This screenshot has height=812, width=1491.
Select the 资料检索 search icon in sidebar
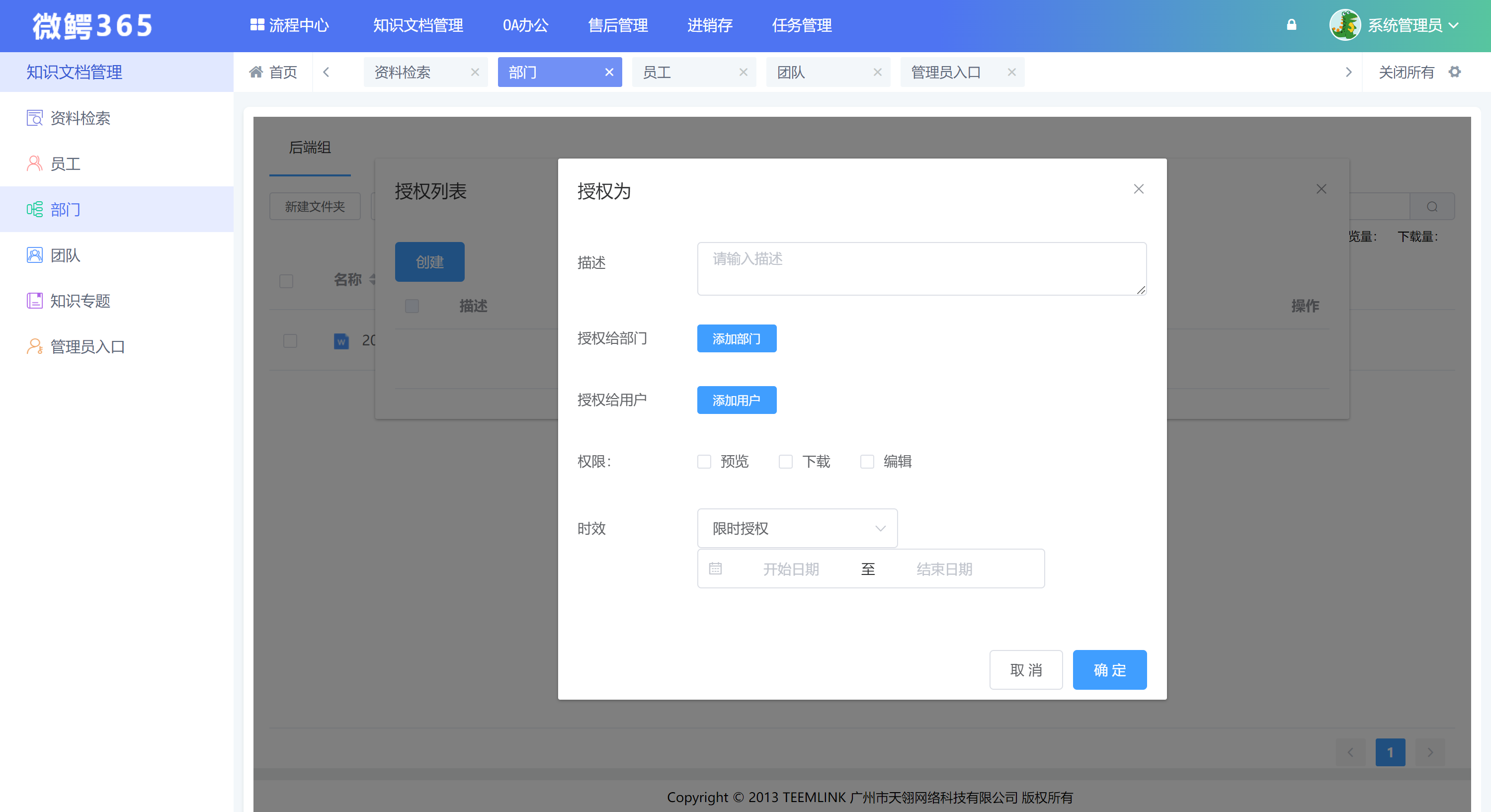tap(34, 117)
